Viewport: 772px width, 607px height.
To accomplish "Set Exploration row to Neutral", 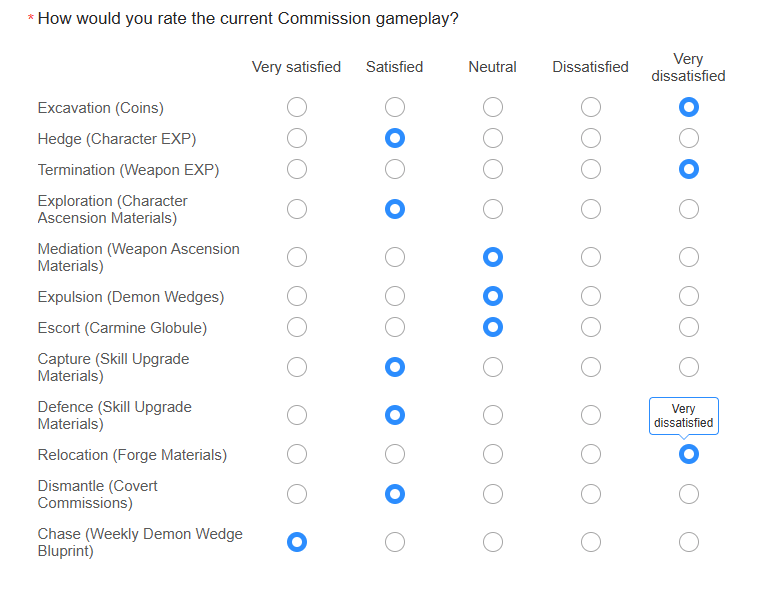I will coord(493,209).
